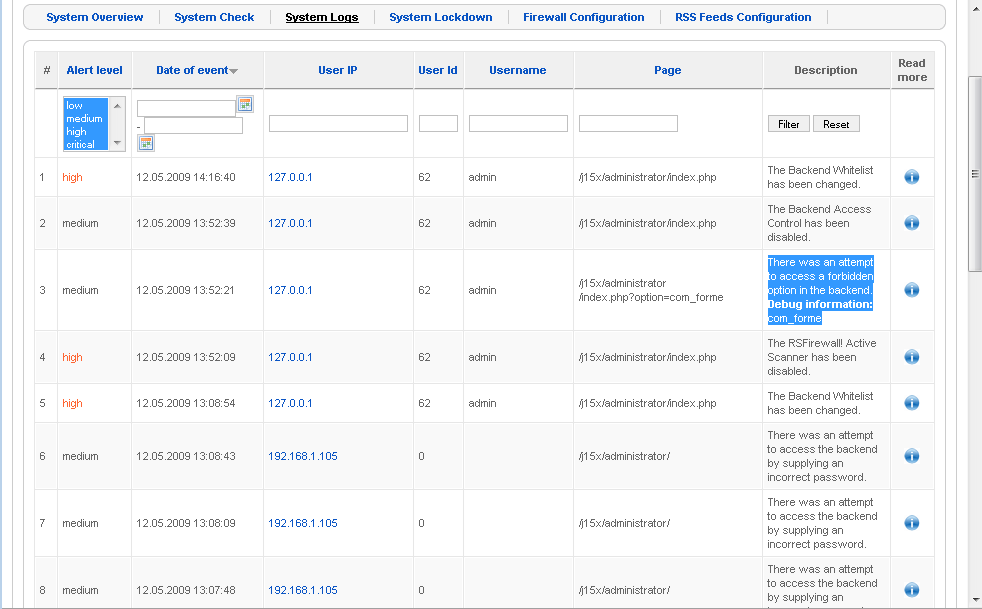Focus the Page filter field

(x=628, y=123)
